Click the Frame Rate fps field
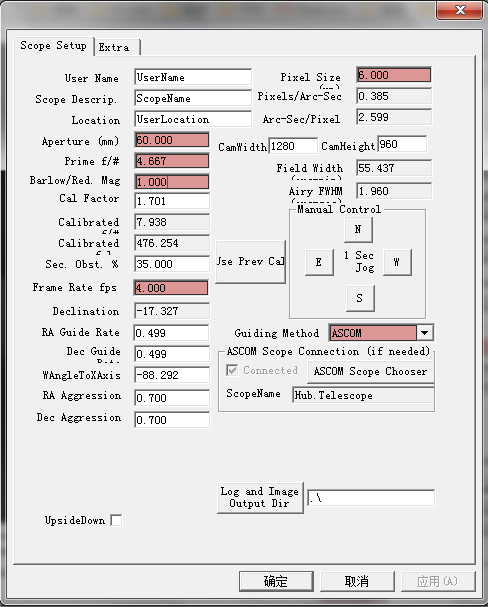The width and height of the screenshot is (488, 607). [x=171, y=288]
